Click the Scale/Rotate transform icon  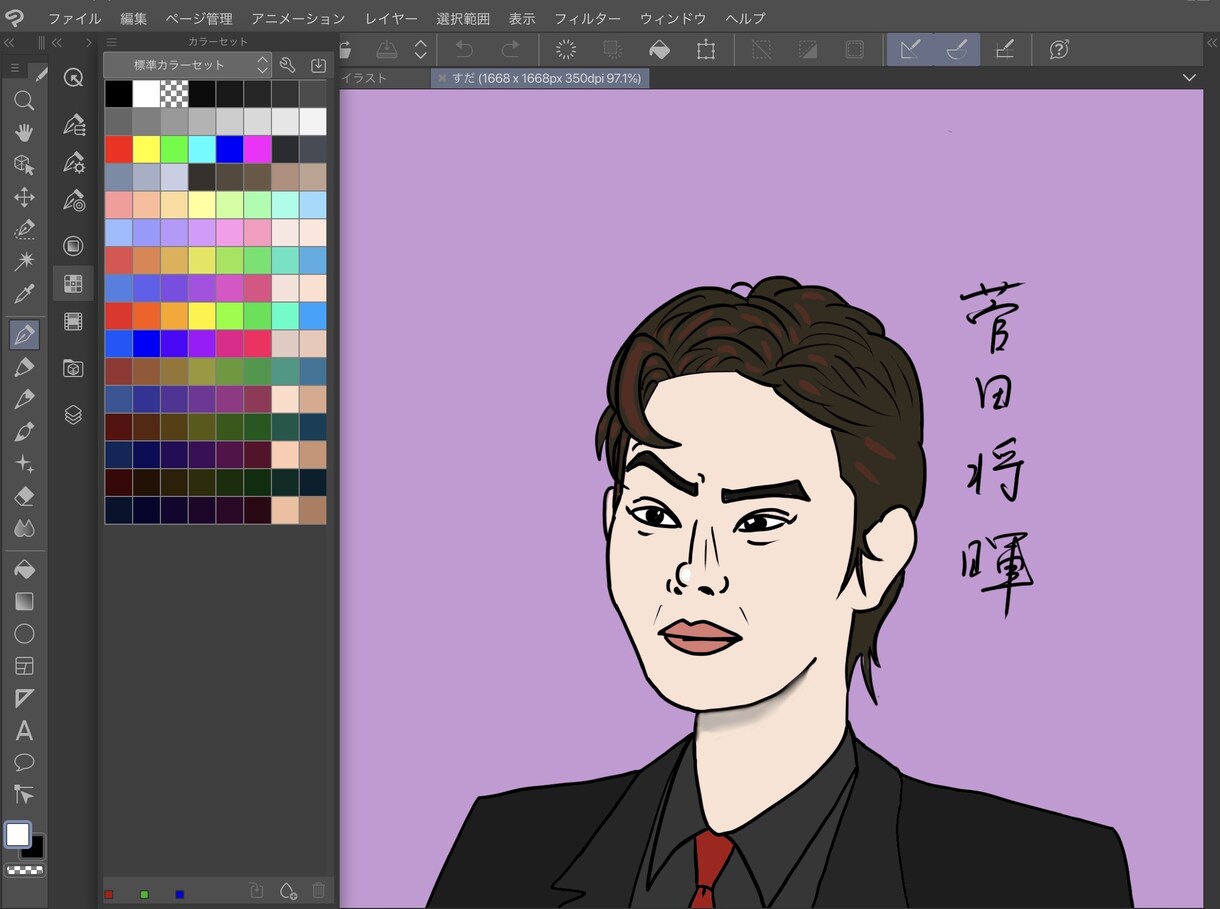coord(706,49)
